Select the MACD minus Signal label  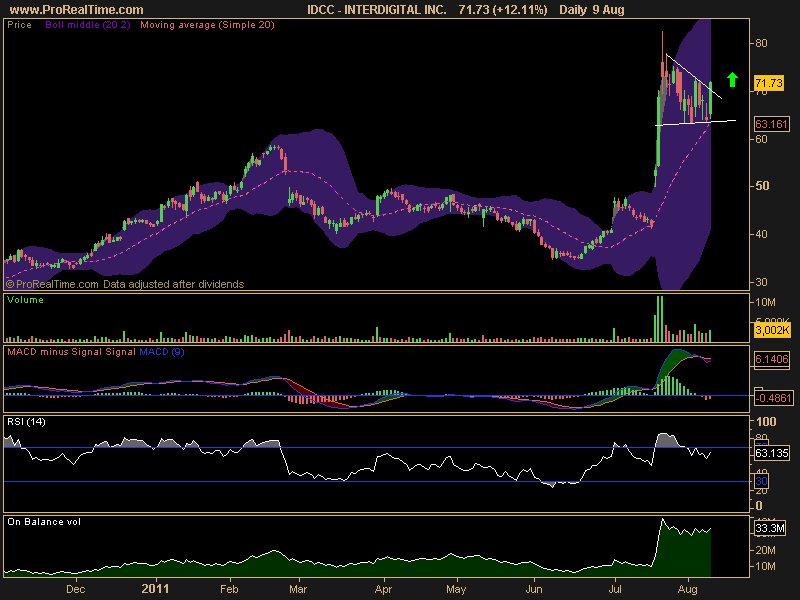click(55, 352)
